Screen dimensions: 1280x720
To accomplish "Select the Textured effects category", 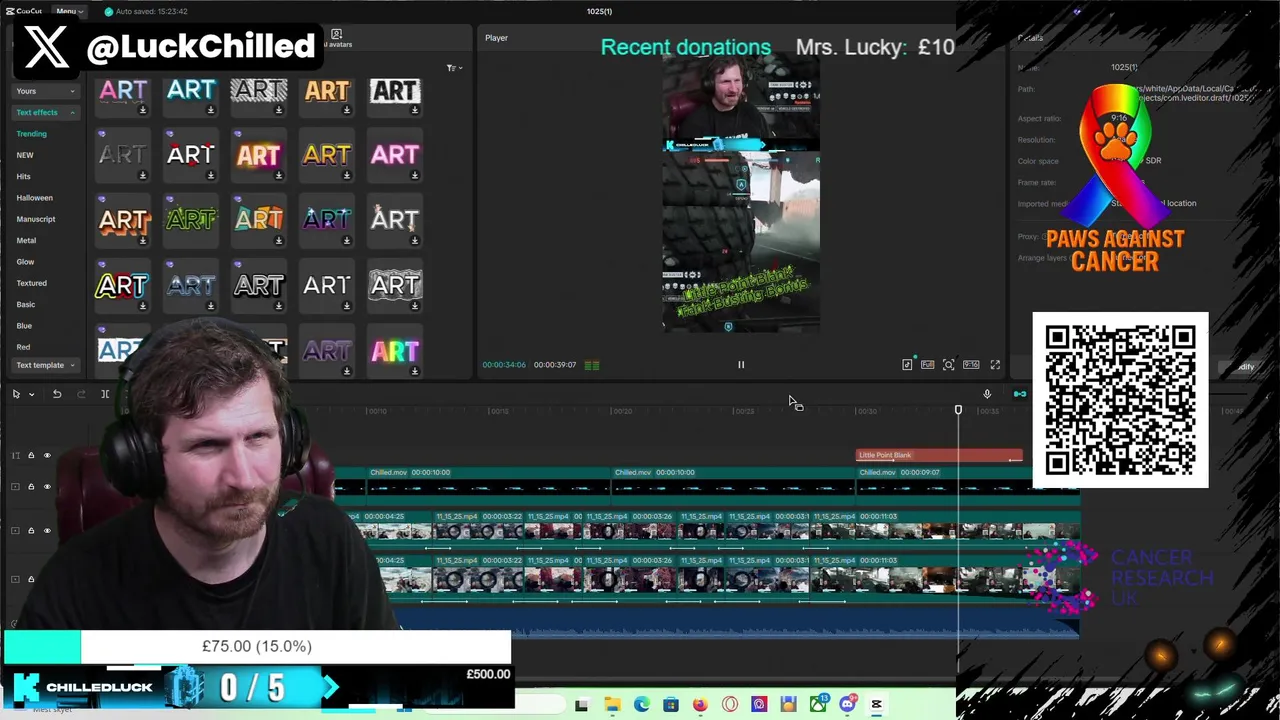I will [x=31, y=283].
